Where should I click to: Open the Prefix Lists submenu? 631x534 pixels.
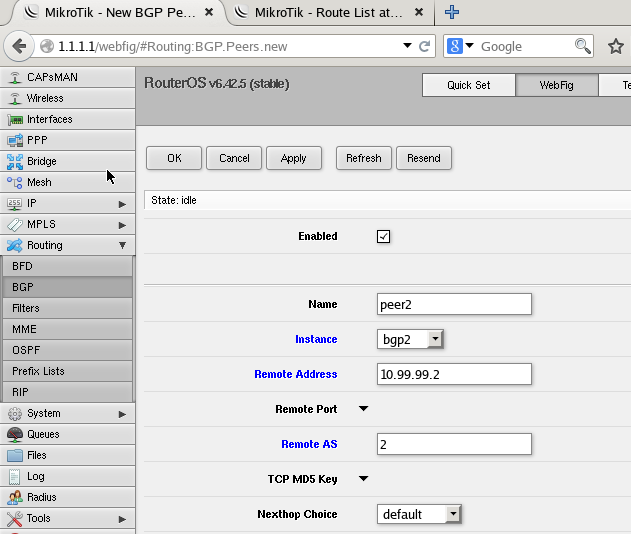[x=67, y=371]
